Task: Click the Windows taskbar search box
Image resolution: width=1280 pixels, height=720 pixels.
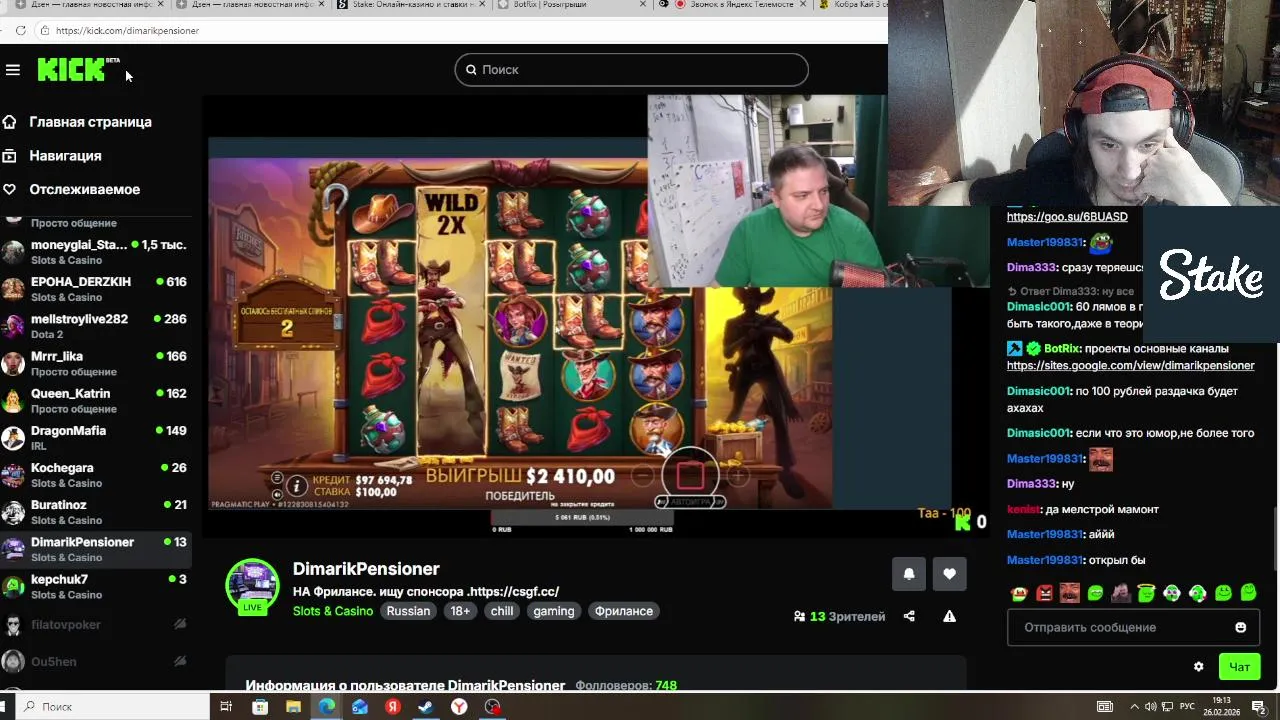Action: pyautogui.click(x=112, y=706)
